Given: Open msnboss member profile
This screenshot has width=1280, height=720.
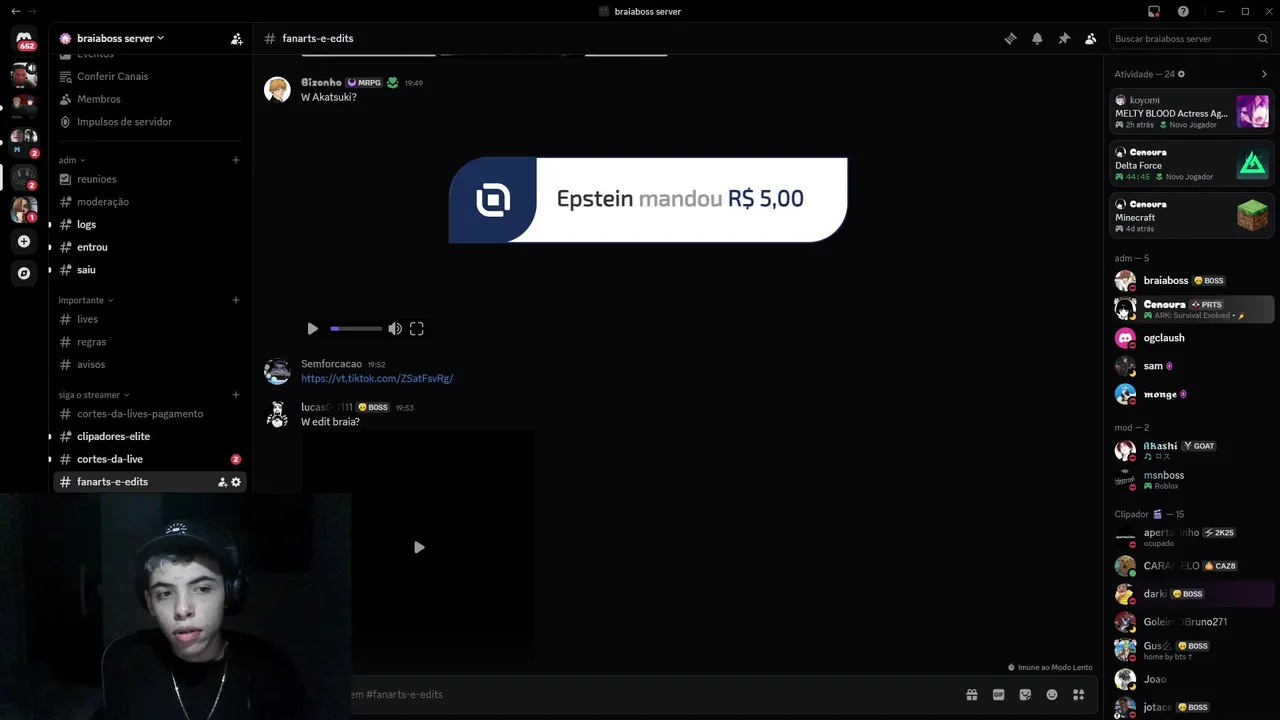Looking at the screenshot, I should (1191, 480).
